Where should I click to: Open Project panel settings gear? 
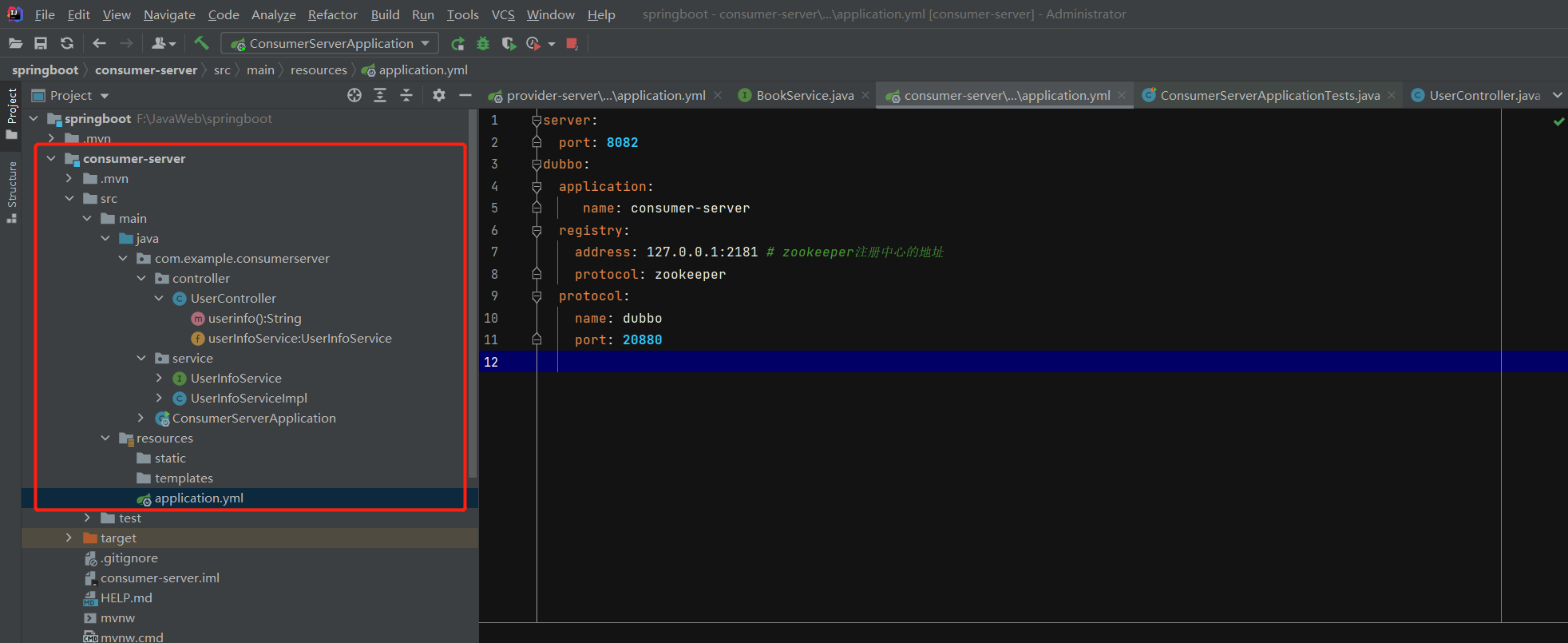point(439,95)
